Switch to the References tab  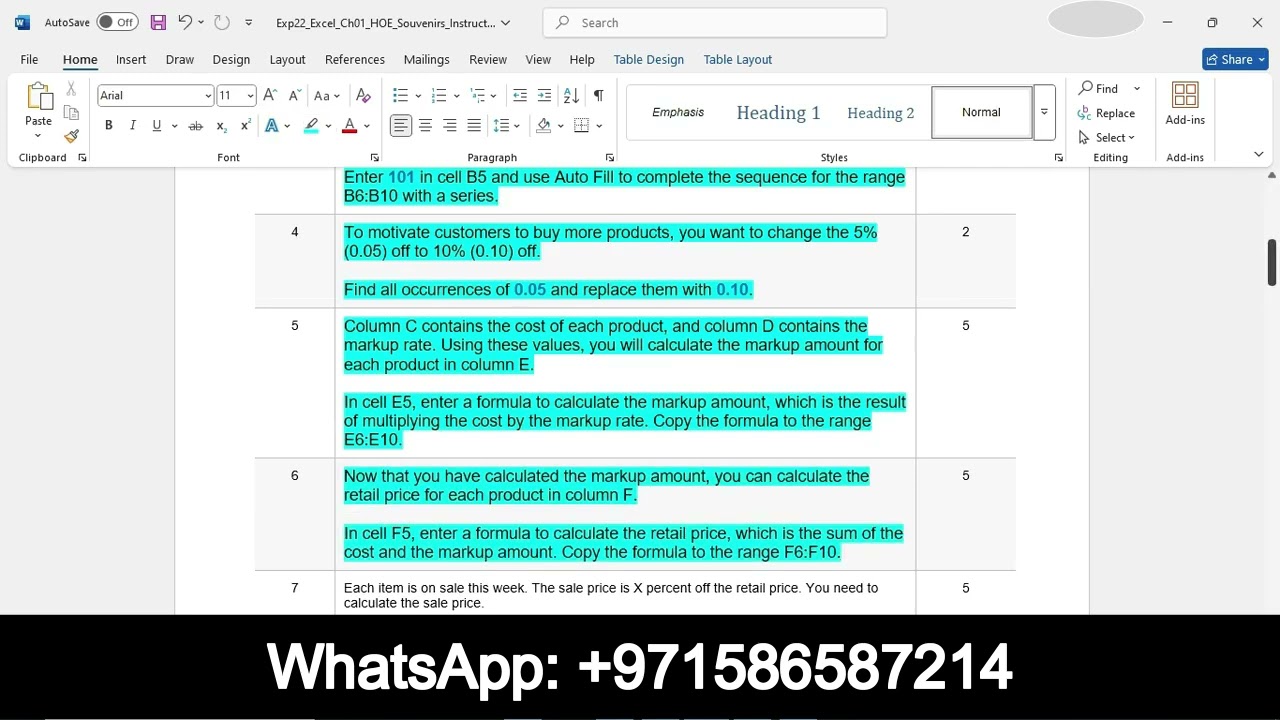355,59
